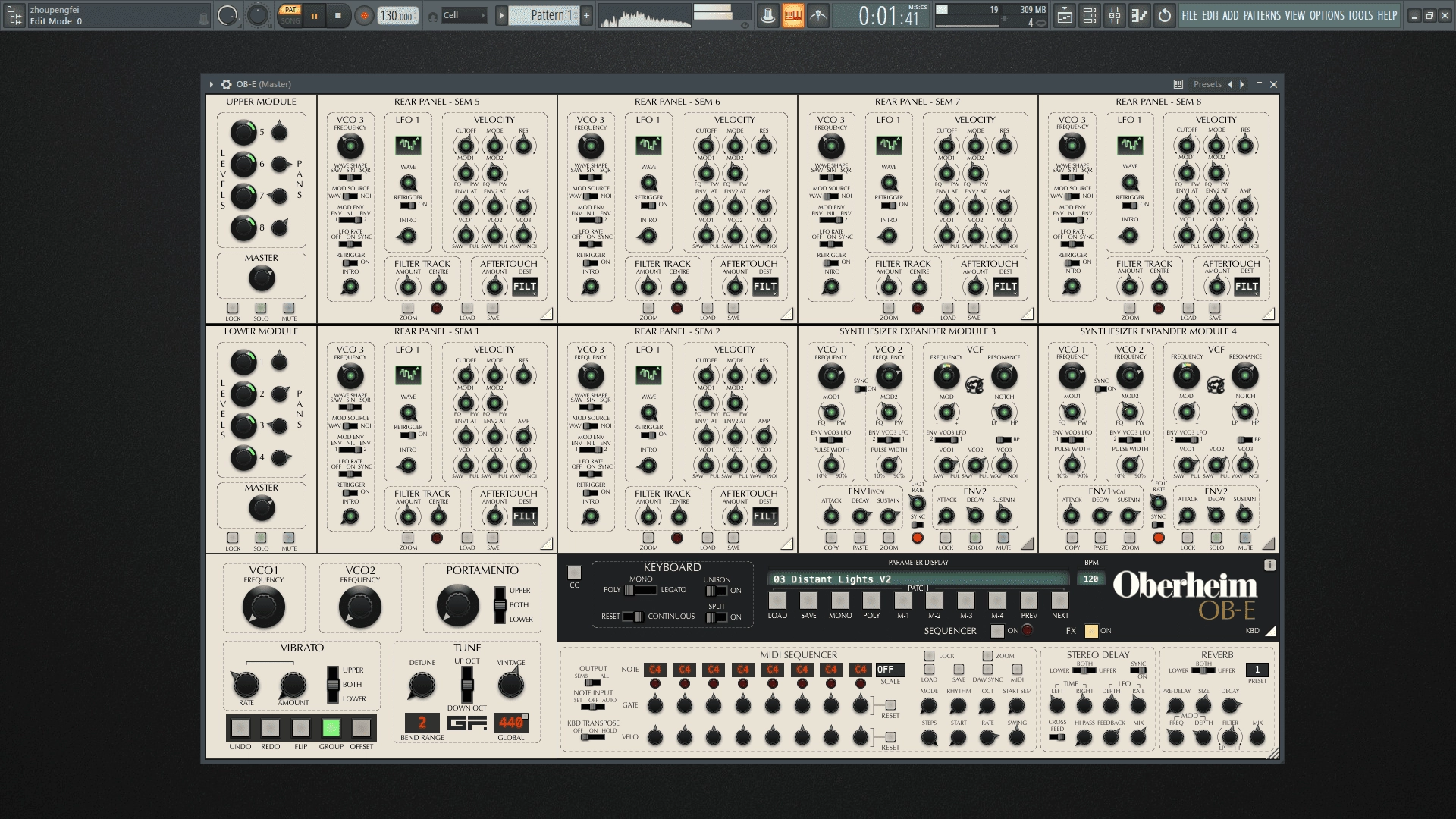Click the patch SAVE button

808,601
